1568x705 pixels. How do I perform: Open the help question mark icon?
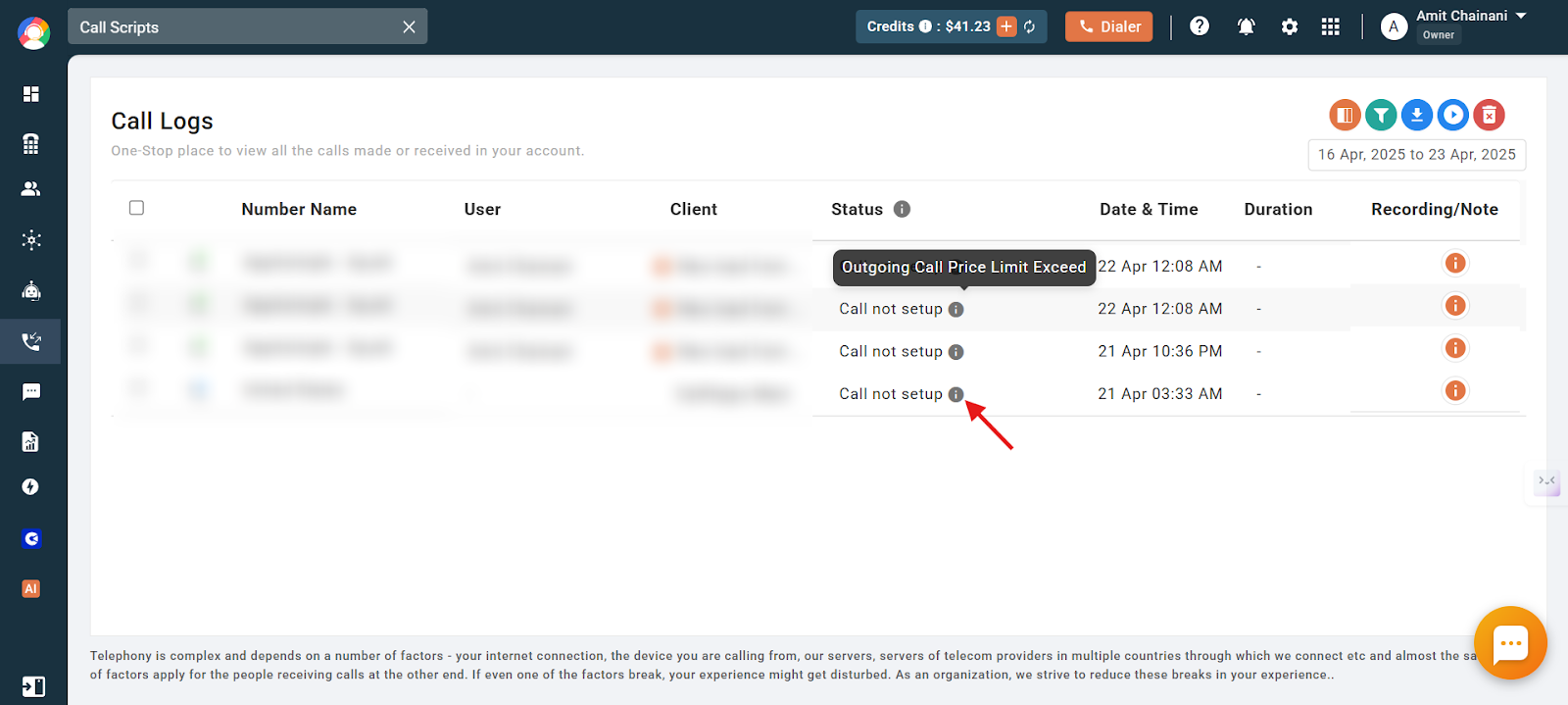click(1200, 26)
